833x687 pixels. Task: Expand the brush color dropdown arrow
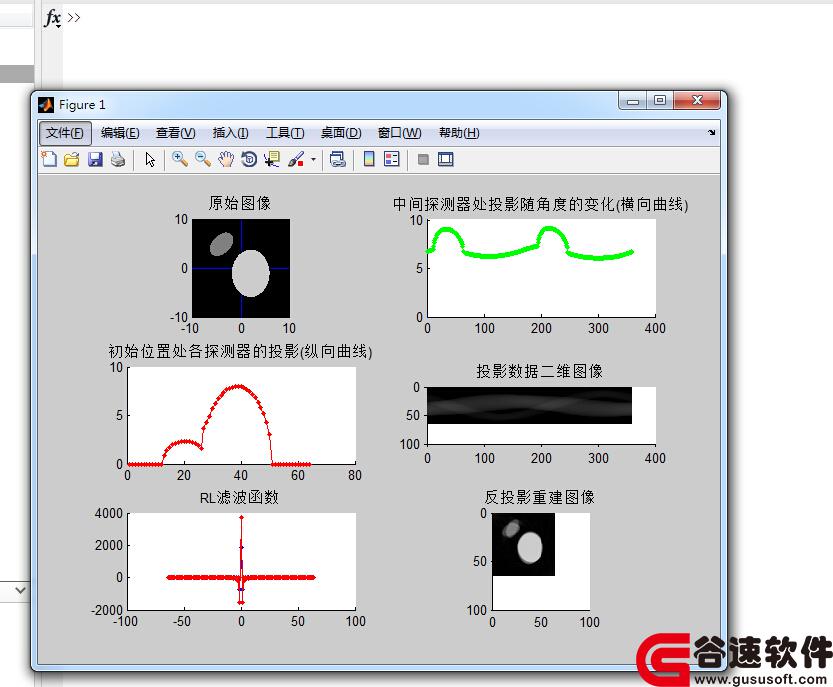313,159
